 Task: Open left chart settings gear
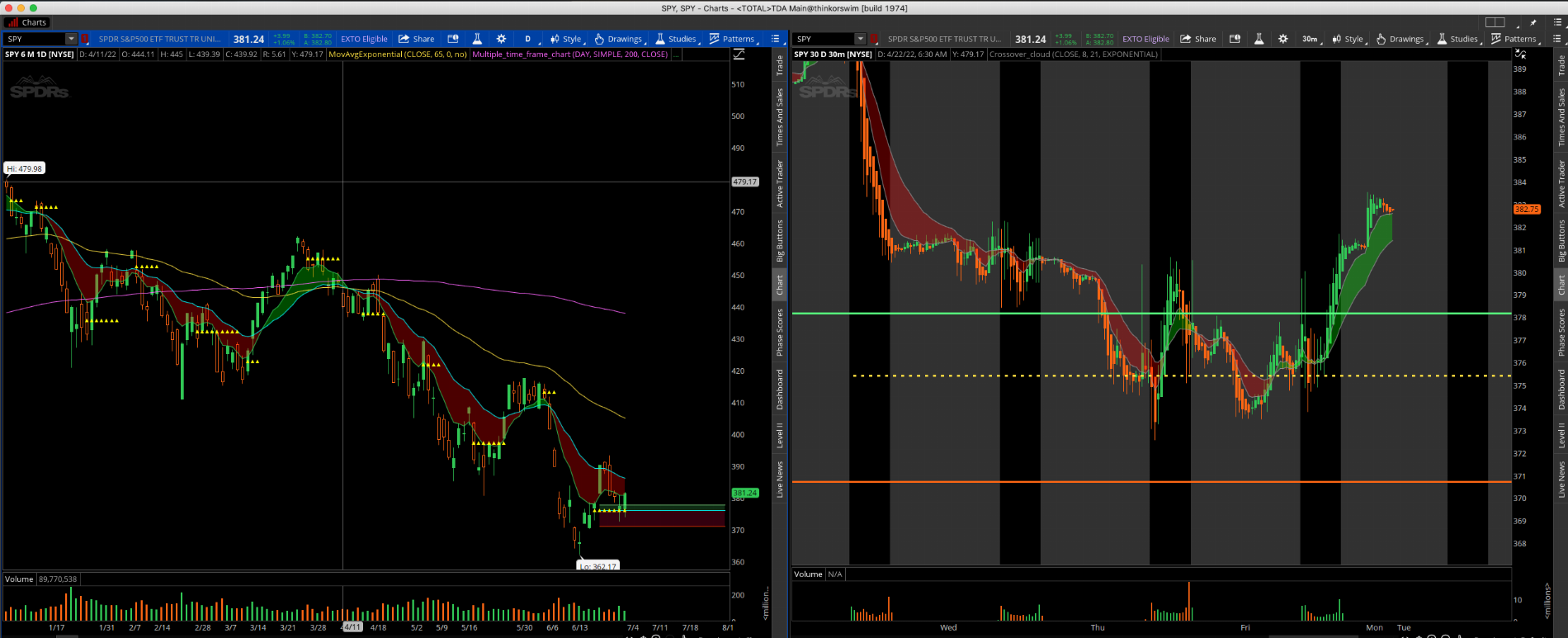(x=501, y=39)
